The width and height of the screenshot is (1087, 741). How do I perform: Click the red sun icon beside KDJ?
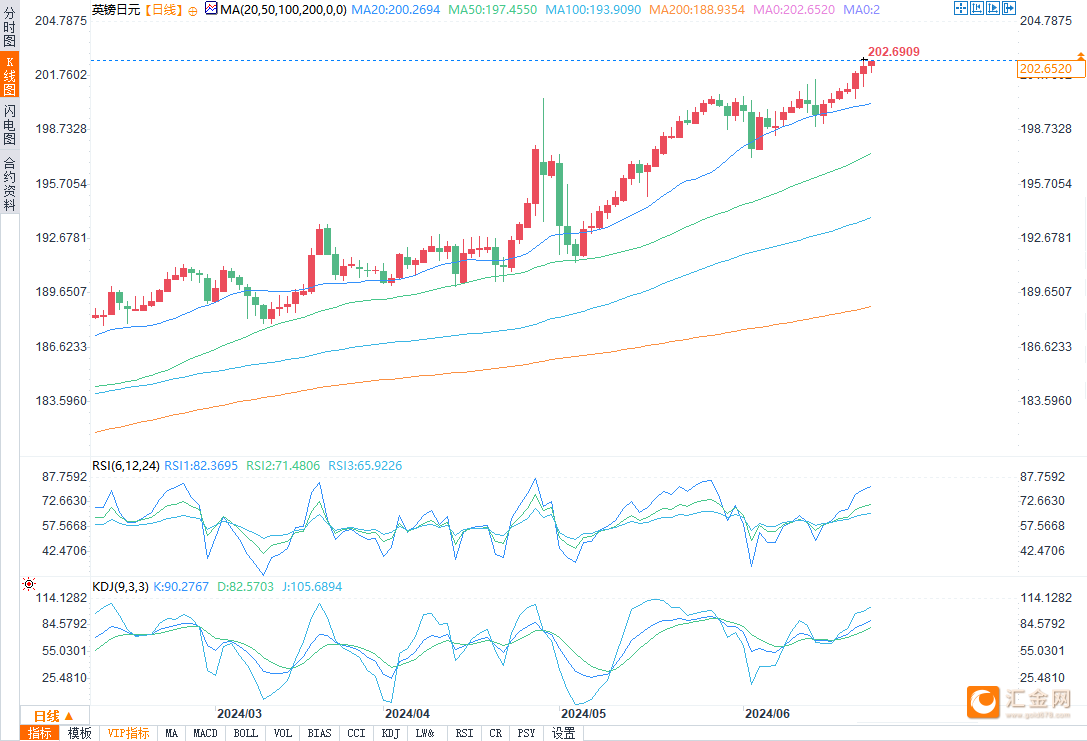click(28, 584)
